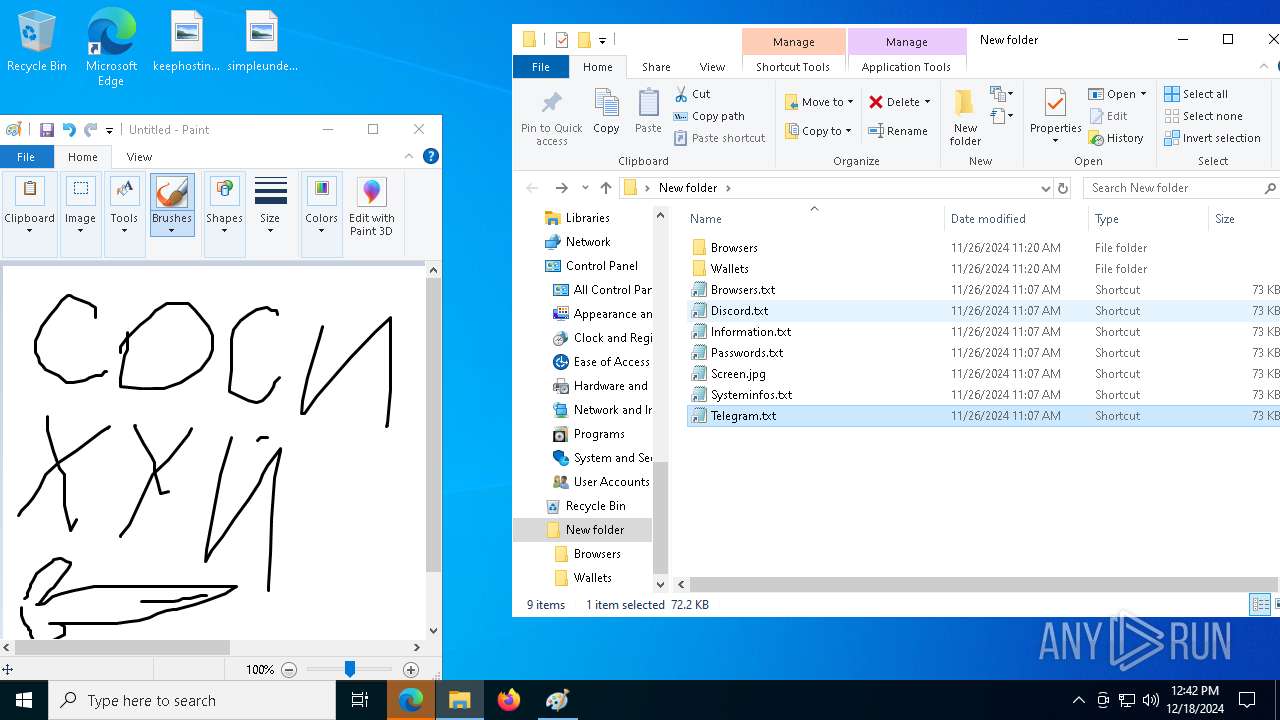Click the Save icon in Paint title bar

pos(46,130)
